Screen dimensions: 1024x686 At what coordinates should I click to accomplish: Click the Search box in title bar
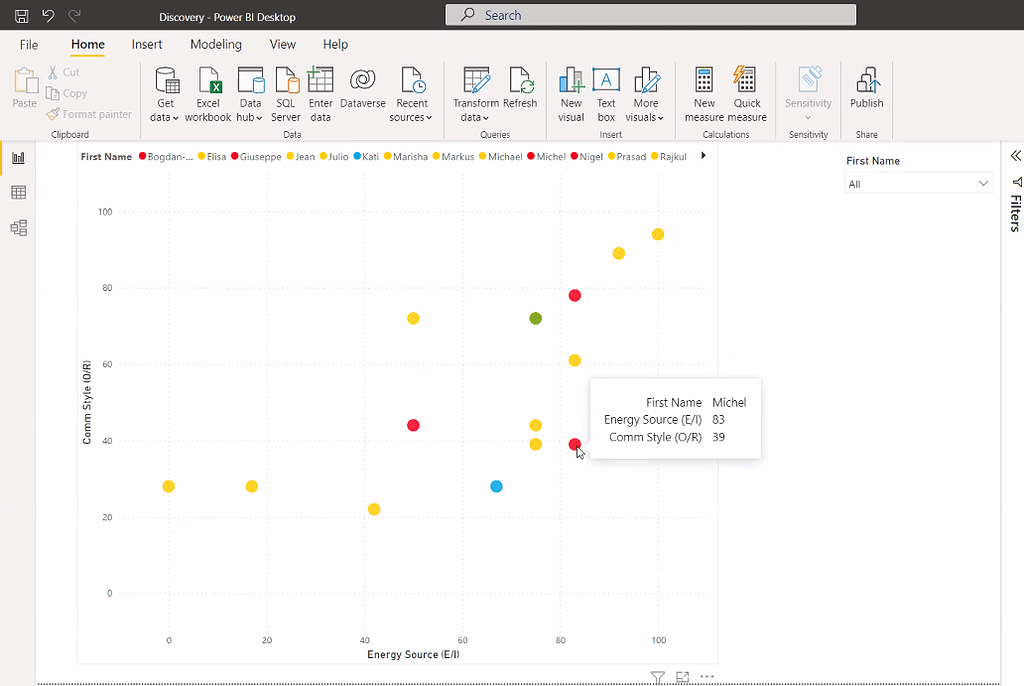[650, 15]
